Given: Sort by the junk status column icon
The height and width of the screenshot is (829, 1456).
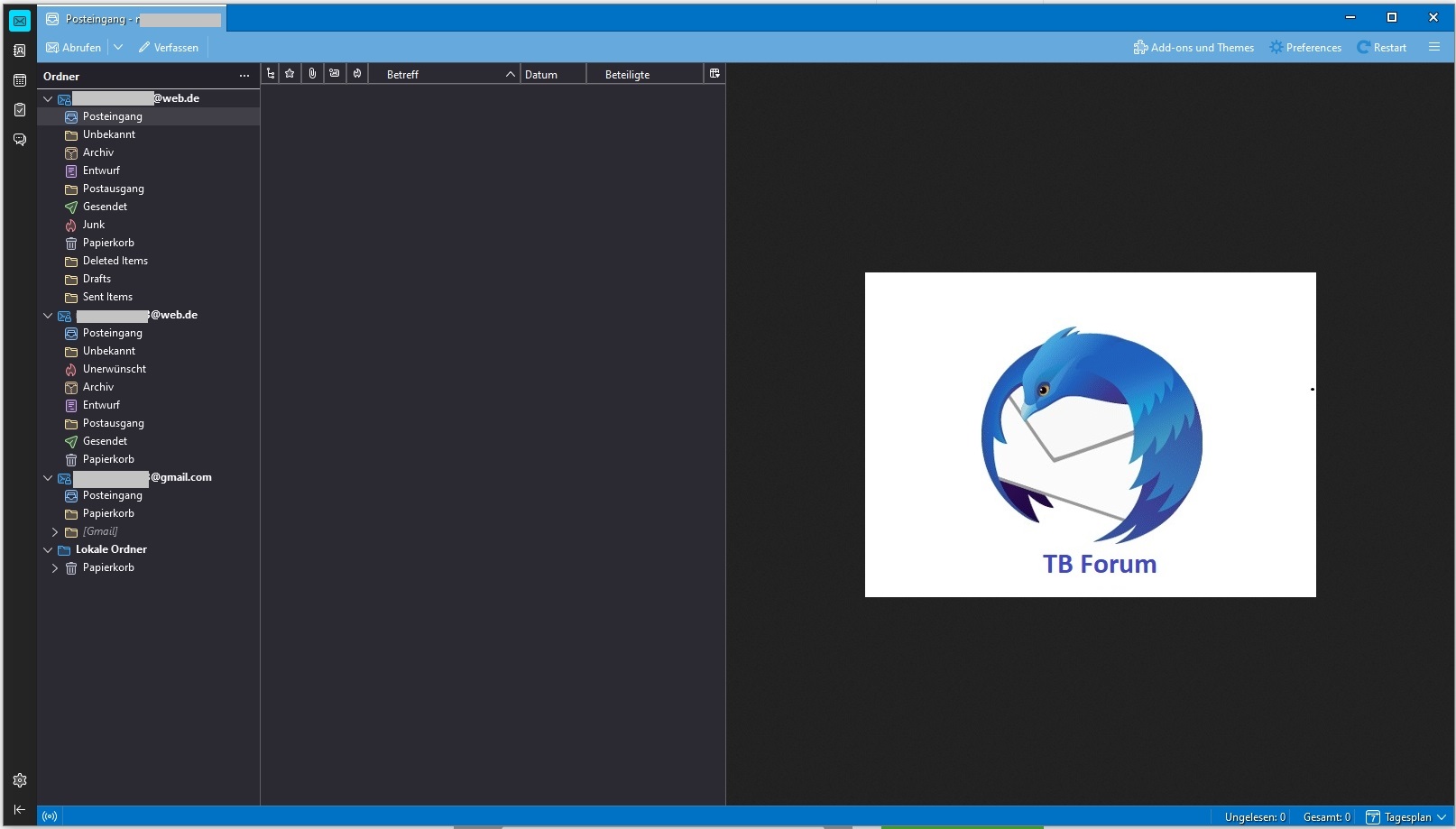Looking at the screenshot, I should [357, 74].
